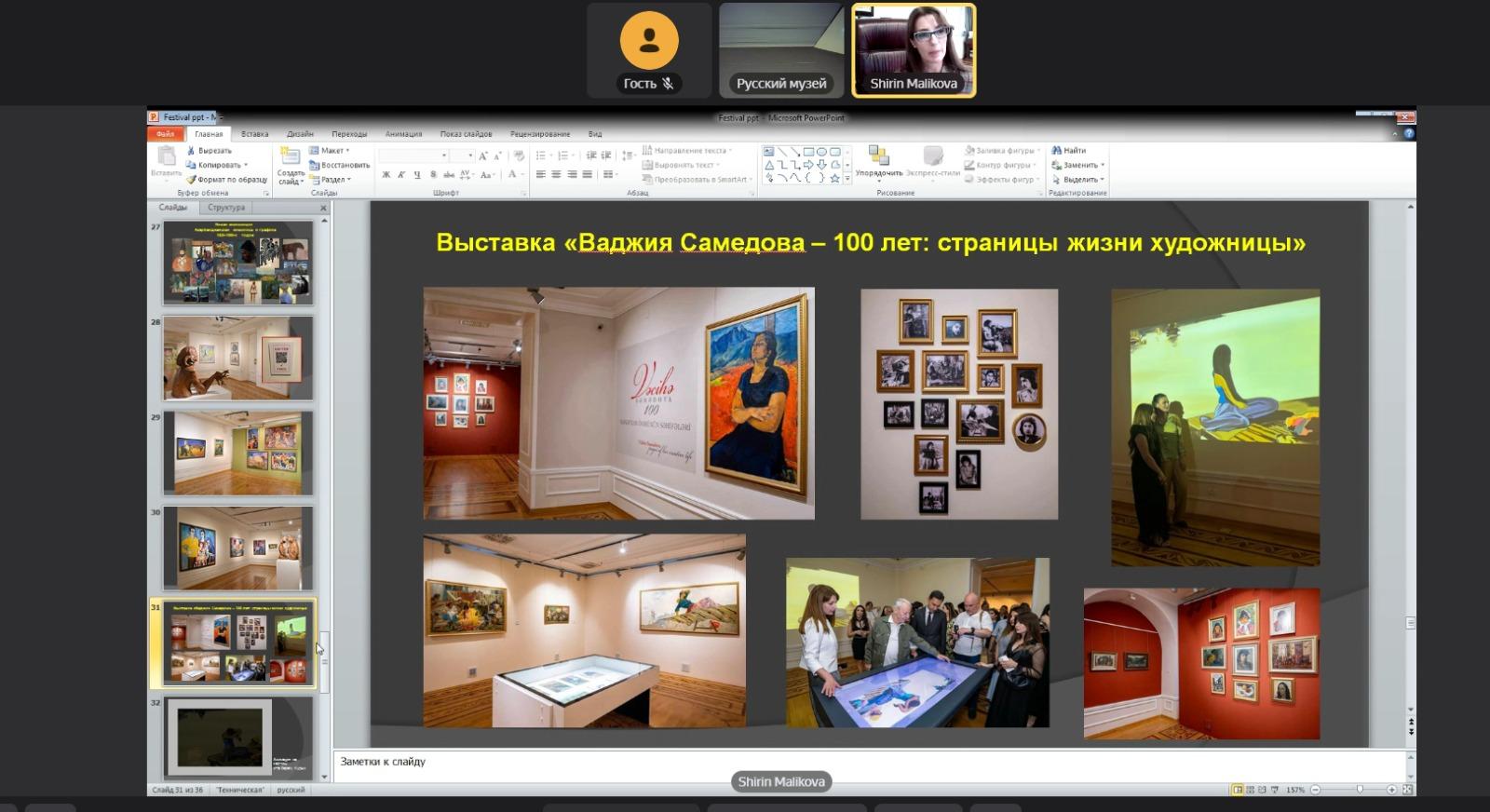1490x812 pixels.
Task: Select the right arrow shape in gallery
Action: (808, 165)
